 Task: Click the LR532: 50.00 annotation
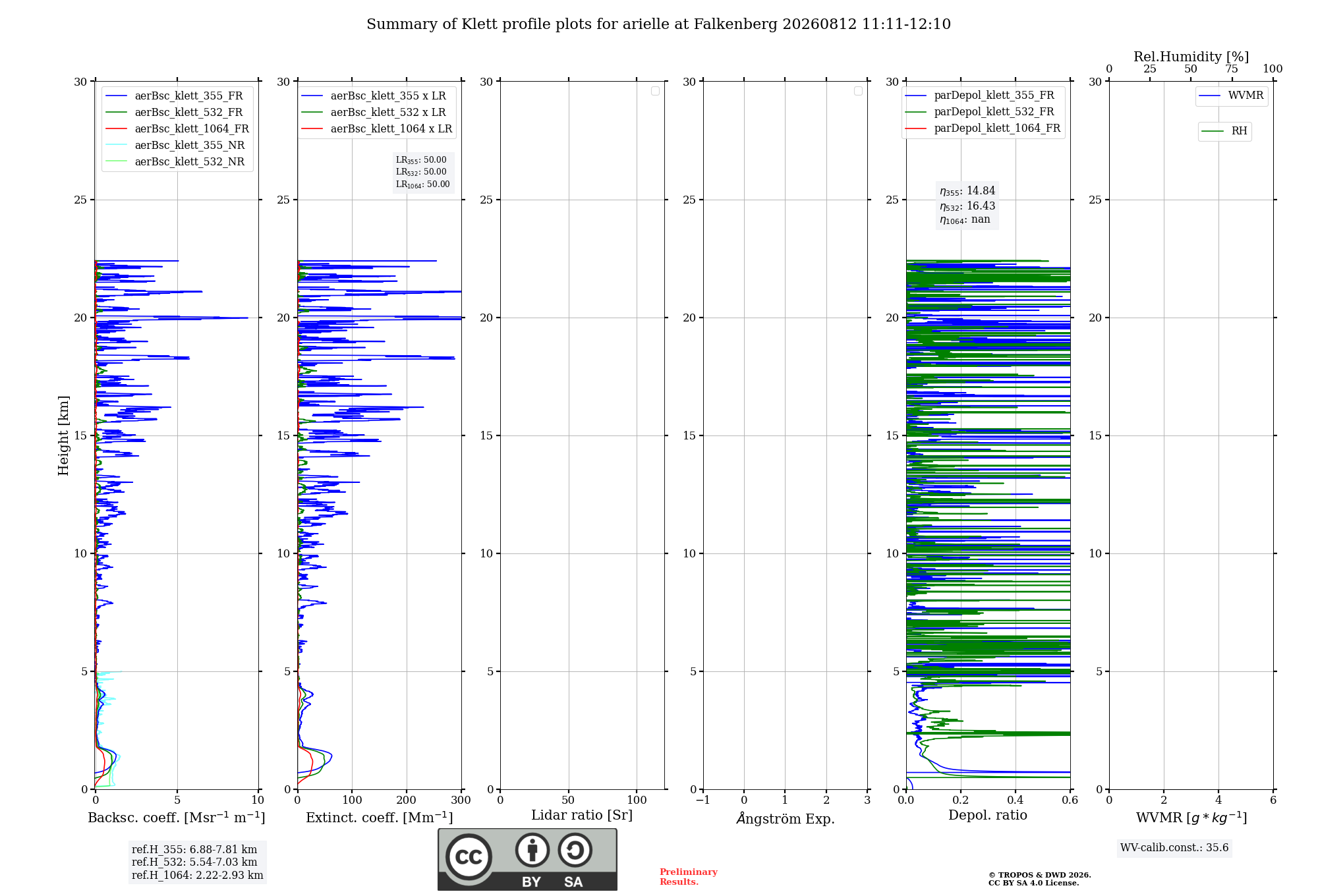[x=421, y=172]
